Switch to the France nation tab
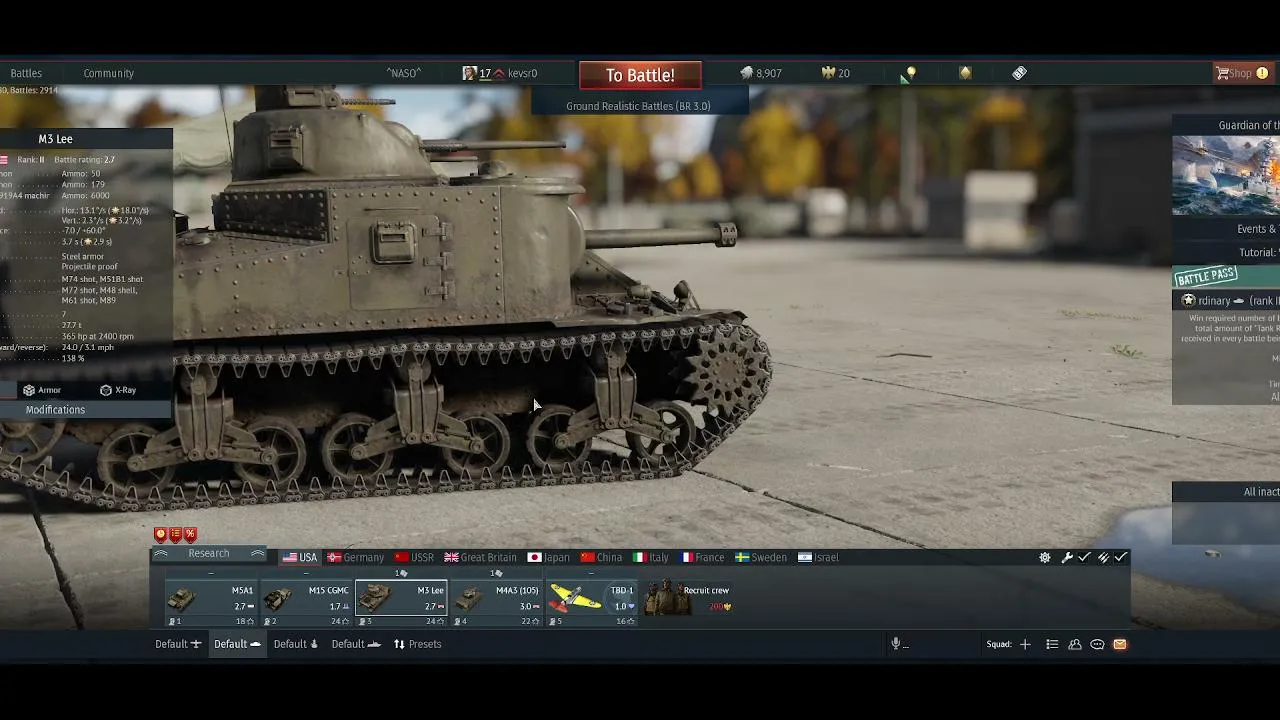The width and height of the screenshot is (1280, 720). pyautogui.click(x=702, y=557)
